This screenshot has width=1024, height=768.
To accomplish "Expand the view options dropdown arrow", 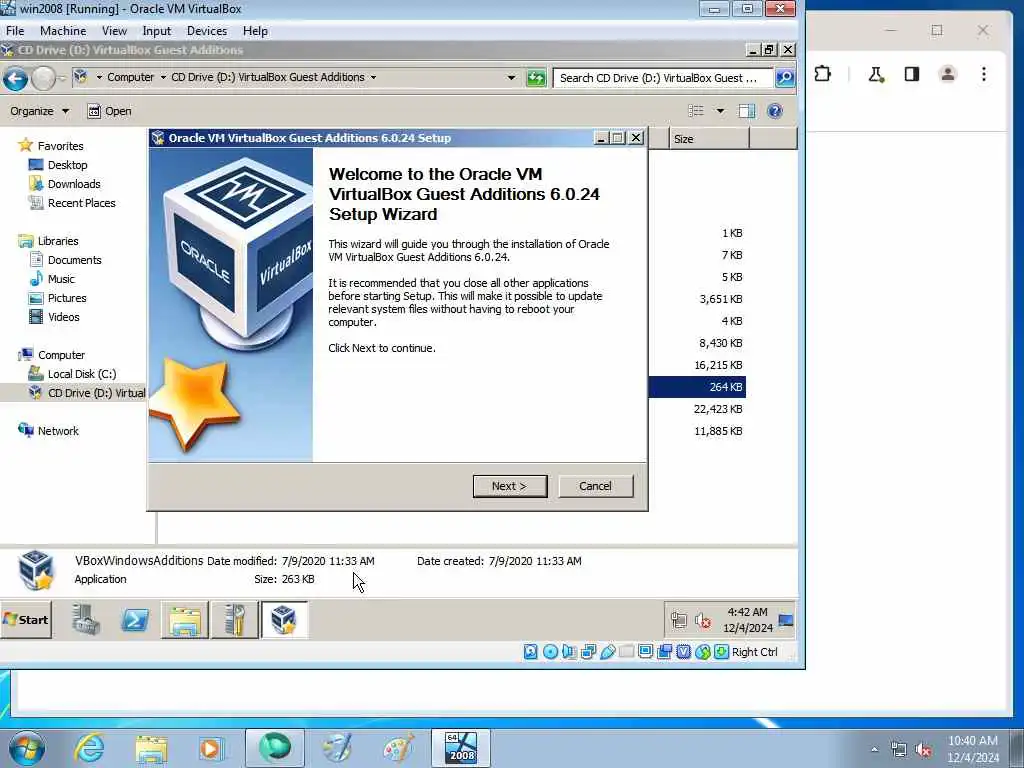I will click(720, 111).
